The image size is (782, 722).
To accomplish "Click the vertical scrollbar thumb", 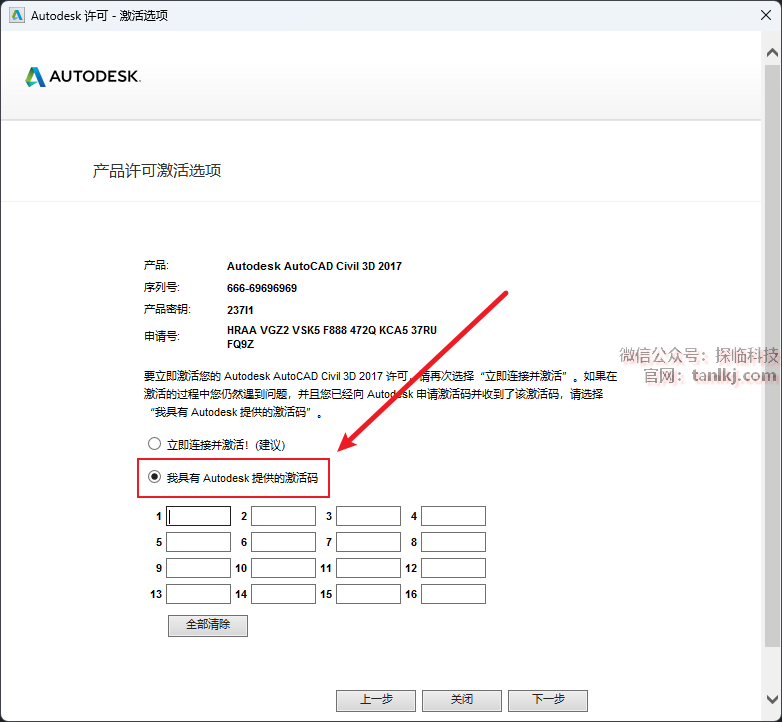I will (772, 355).
